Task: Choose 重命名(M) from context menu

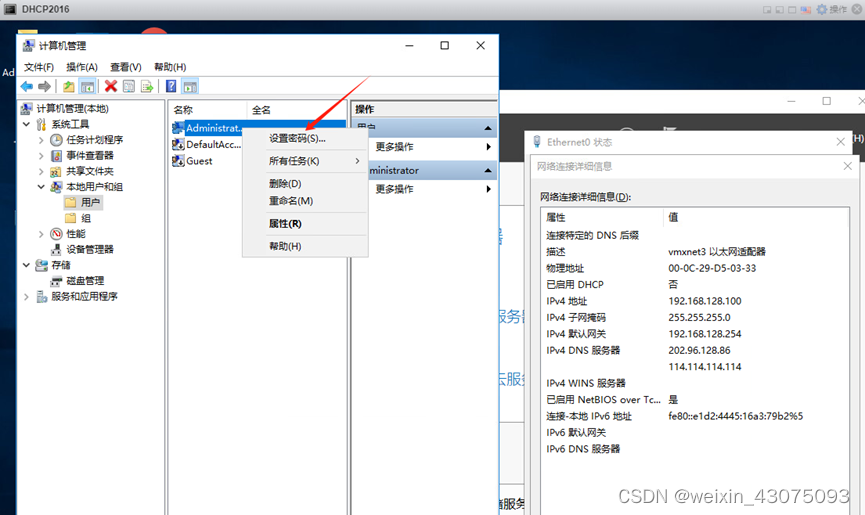Action: tap(305, 201)
